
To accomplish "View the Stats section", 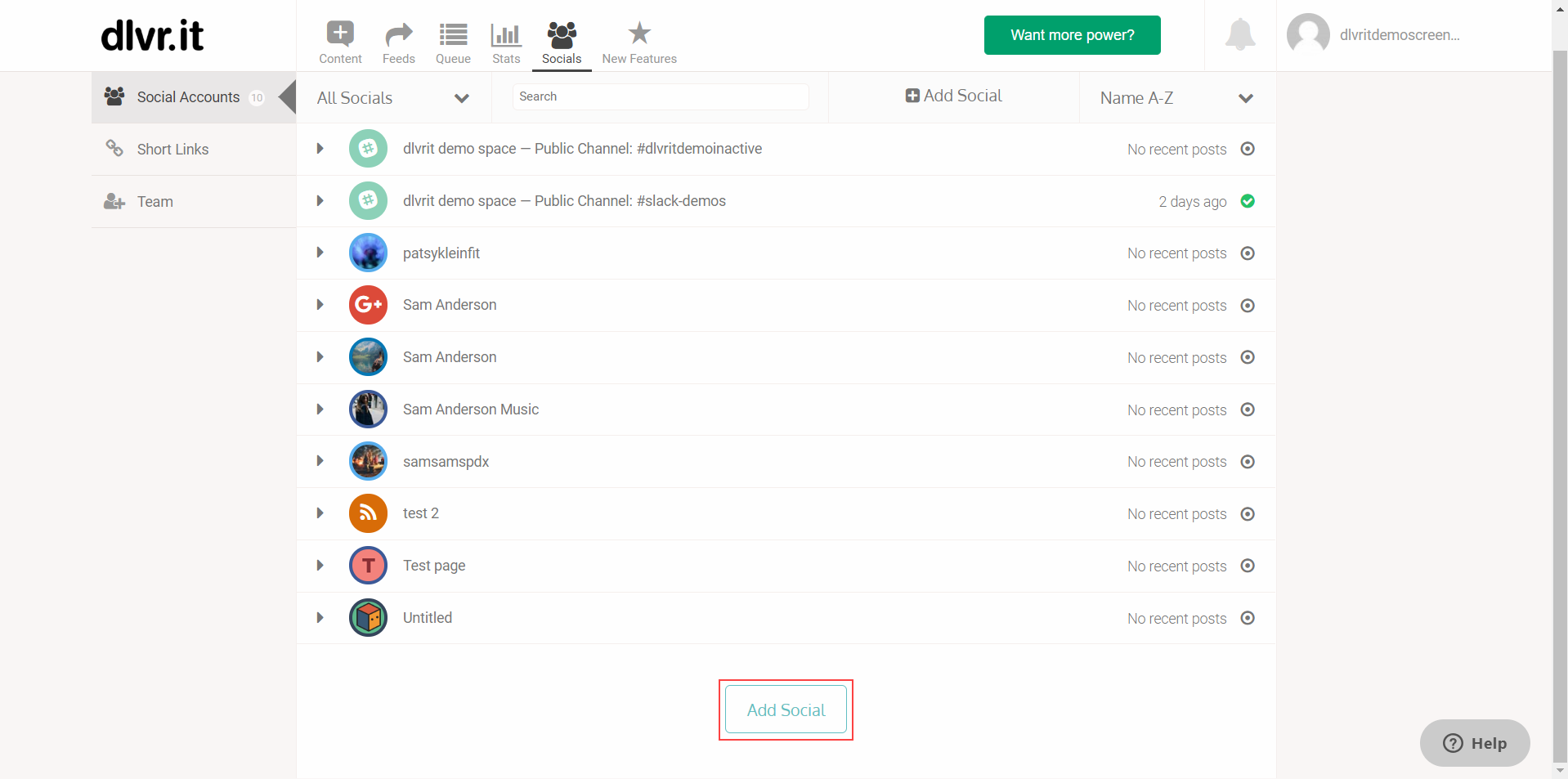I will click(x=506, y=43).
